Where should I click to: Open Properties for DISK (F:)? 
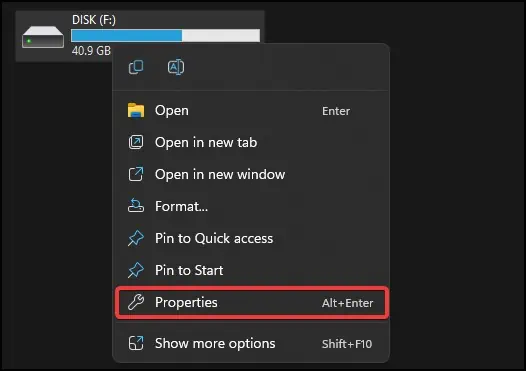[251, 302]
